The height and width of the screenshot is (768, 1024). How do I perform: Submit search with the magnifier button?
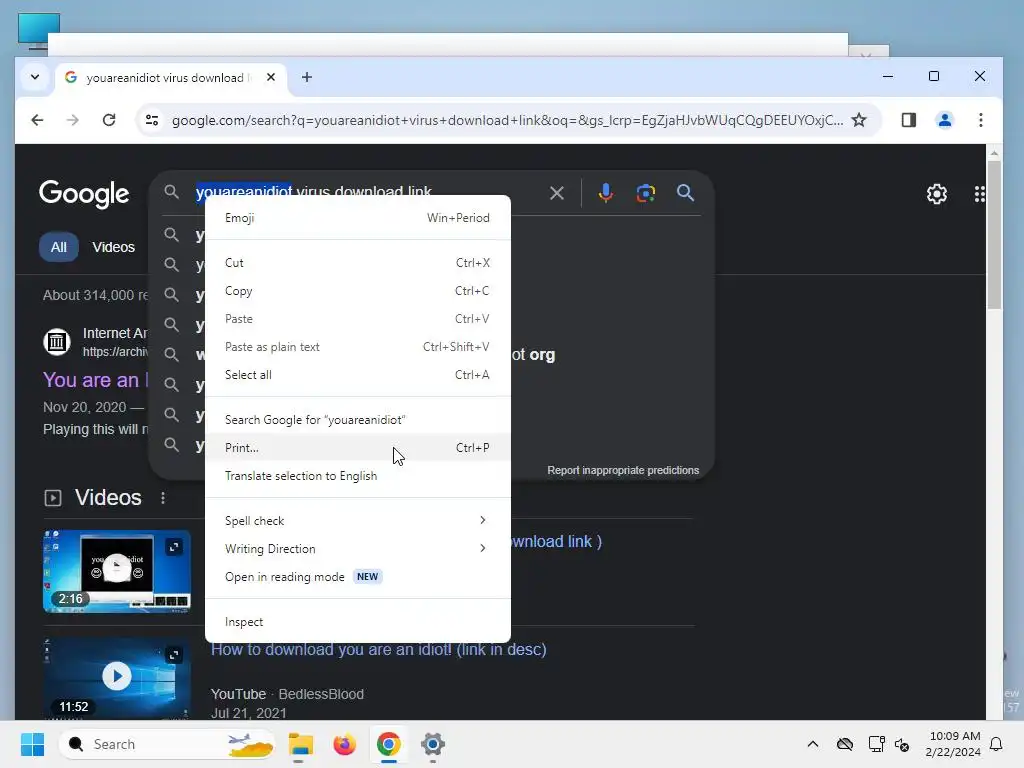685,193
